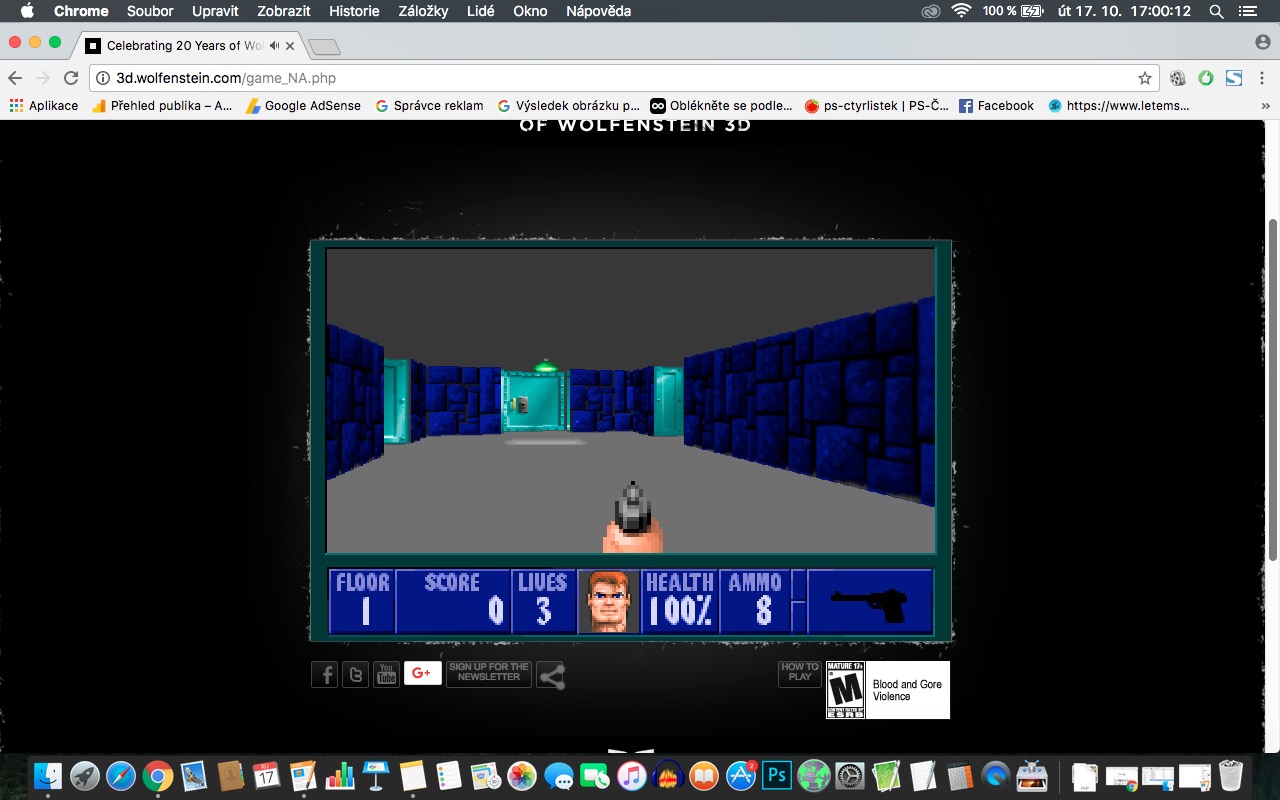Screen dimensions: 1280x800
Task: Open the Chrome profile avatar button
Action: pos(1262,42)
